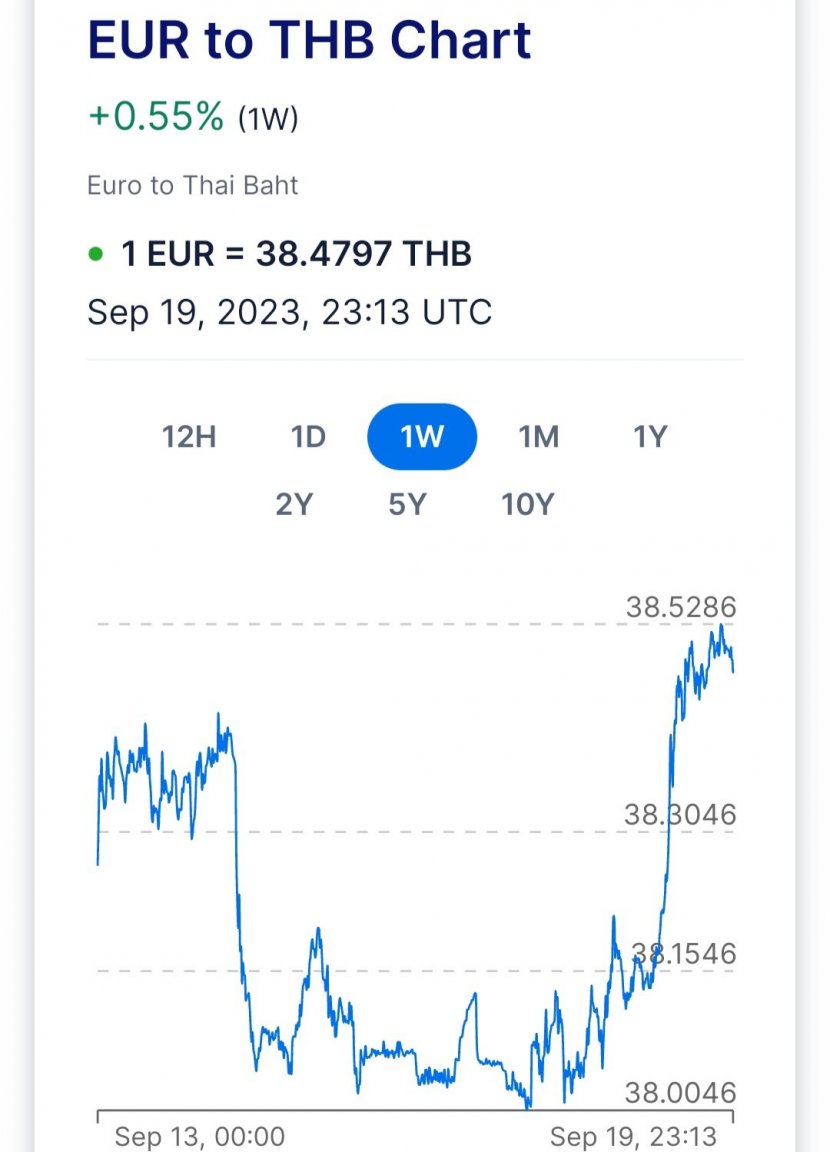
Task: Click the EUR to THB Chart heading
Action: (309, 40)
